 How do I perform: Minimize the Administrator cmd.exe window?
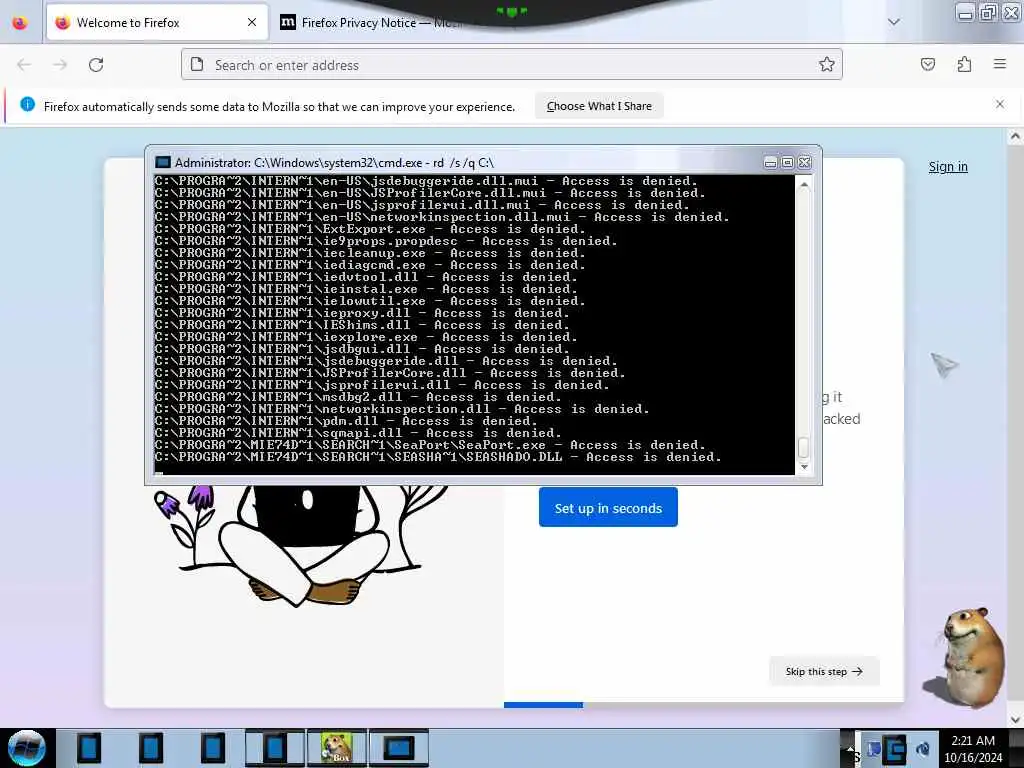point(771,163)
